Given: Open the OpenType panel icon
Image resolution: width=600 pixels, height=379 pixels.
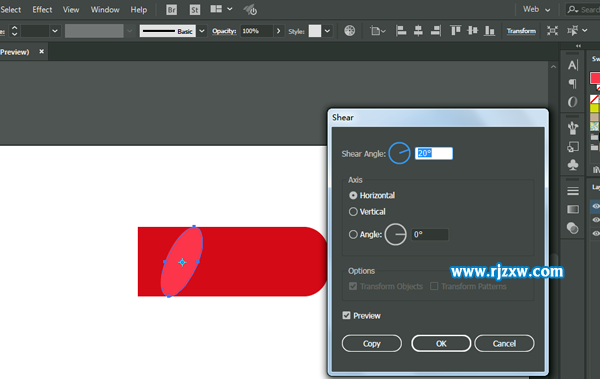Looking at the screenshot, I should [x=573, y=102].
